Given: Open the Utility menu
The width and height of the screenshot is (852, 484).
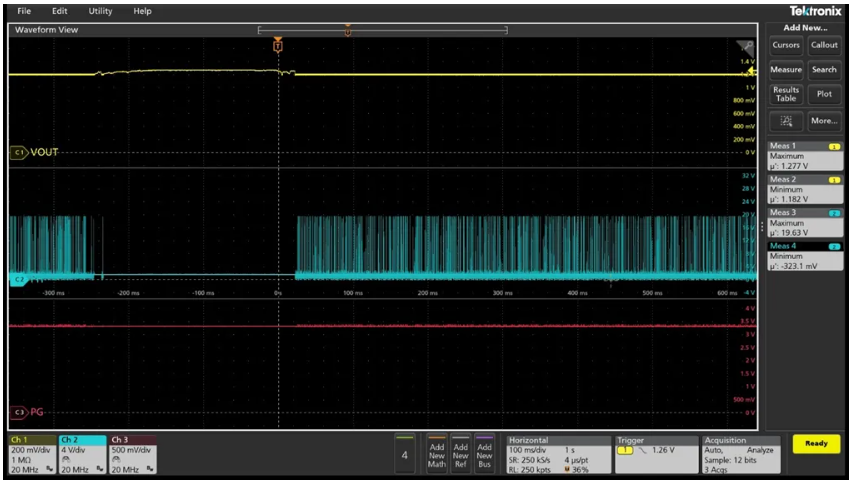Looking at the screenshot, I should pos(100,11).
